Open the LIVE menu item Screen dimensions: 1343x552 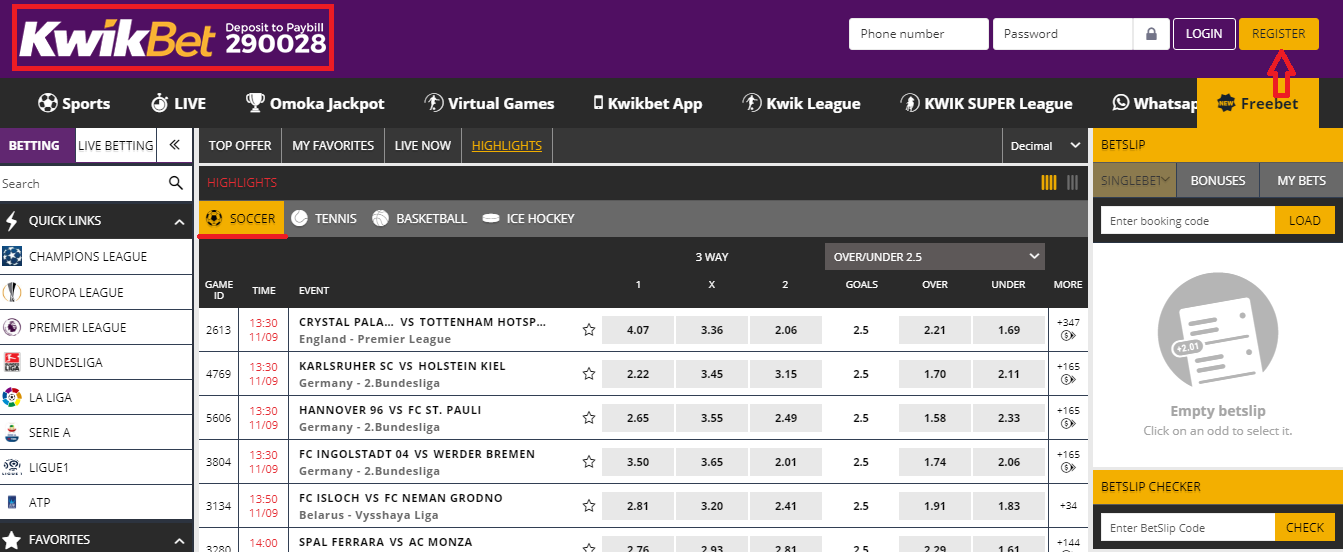tap(178, 103)
